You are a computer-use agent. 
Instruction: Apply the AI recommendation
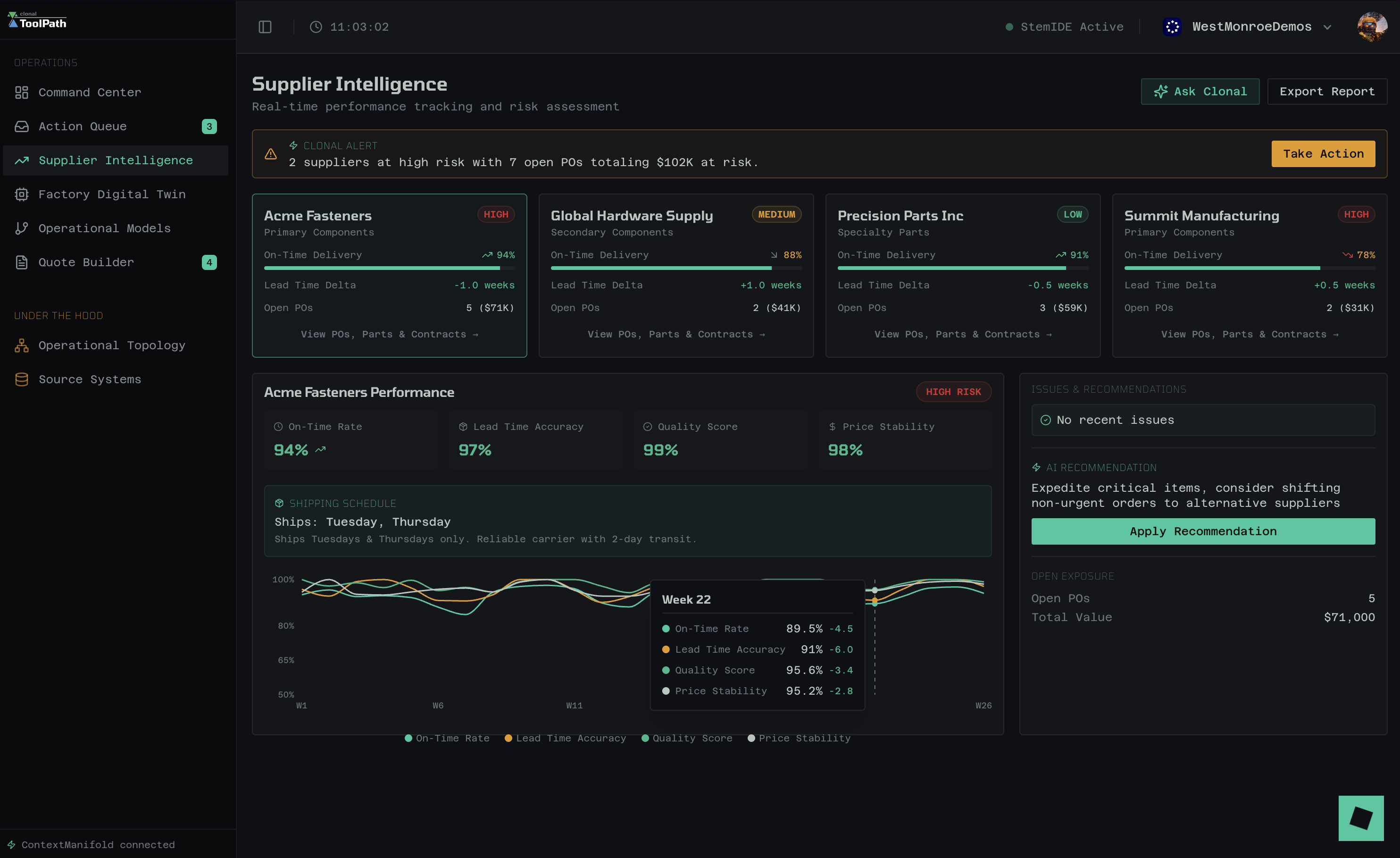(x=1203, y=531)
